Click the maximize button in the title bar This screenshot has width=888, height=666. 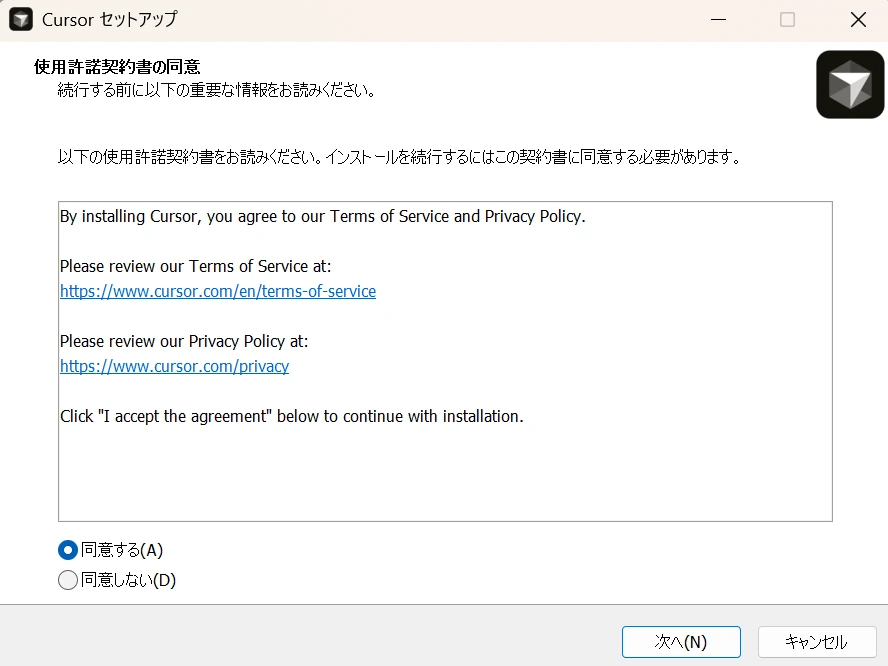tap(787, 19)
